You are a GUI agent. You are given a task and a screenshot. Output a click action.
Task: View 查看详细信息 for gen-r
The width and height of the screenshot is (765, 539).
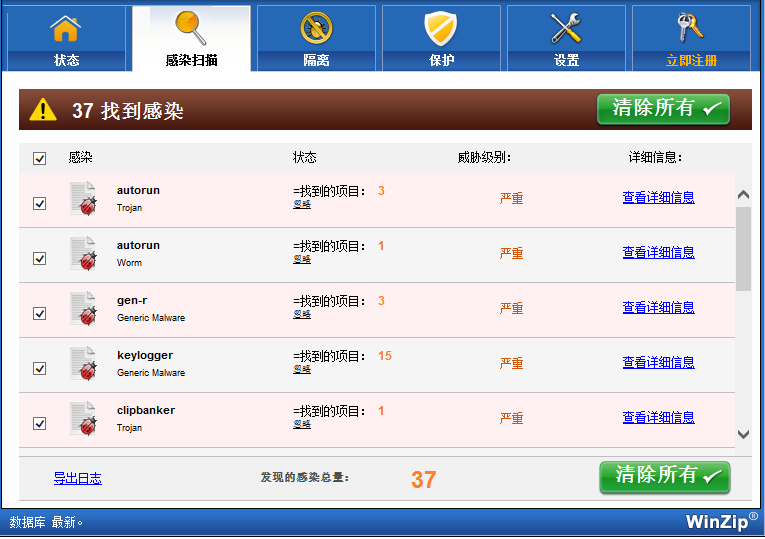pyautogui.click(x=659, y=308)
